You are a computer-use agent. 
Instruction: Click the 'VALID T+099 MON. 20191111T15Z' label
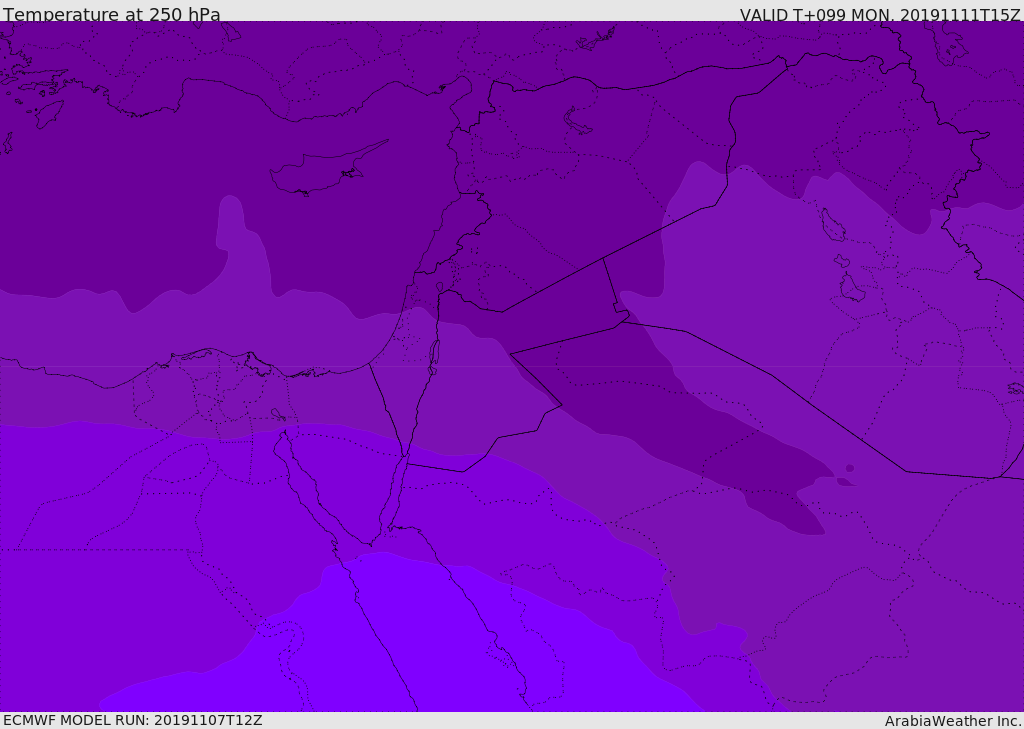coord(880,15)
